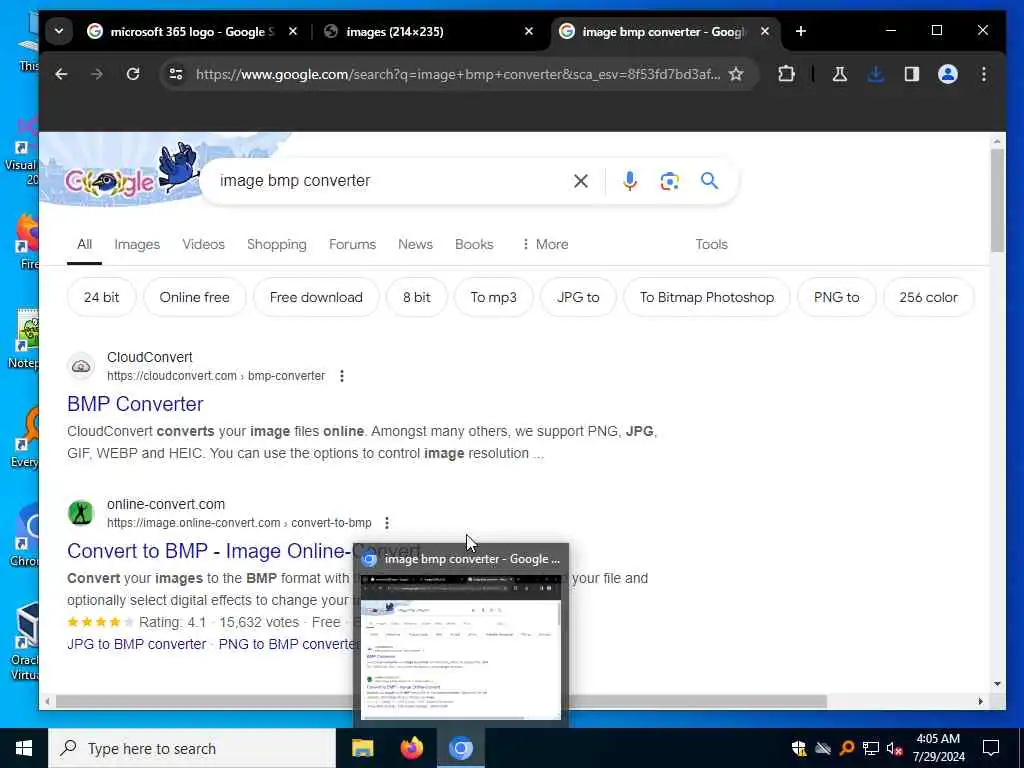Viewport: 1024px width, 768px height.
Task: Clear the search box text
Action: [581, 181]
